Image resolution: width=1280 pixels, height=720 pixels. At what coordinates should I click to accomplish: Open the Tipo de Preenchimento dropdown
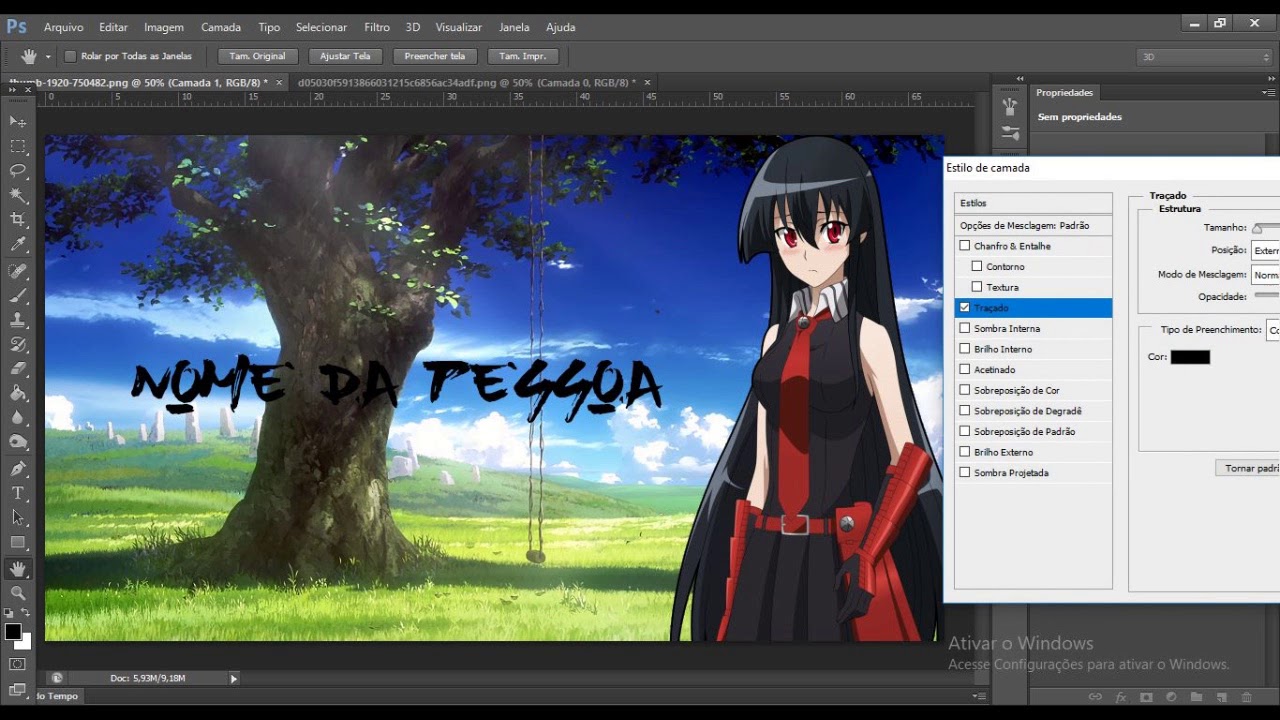click(1273, 330)
